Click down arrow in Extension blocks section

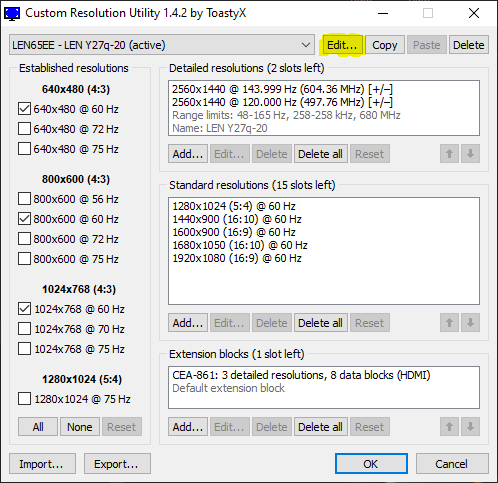point(470,426)
